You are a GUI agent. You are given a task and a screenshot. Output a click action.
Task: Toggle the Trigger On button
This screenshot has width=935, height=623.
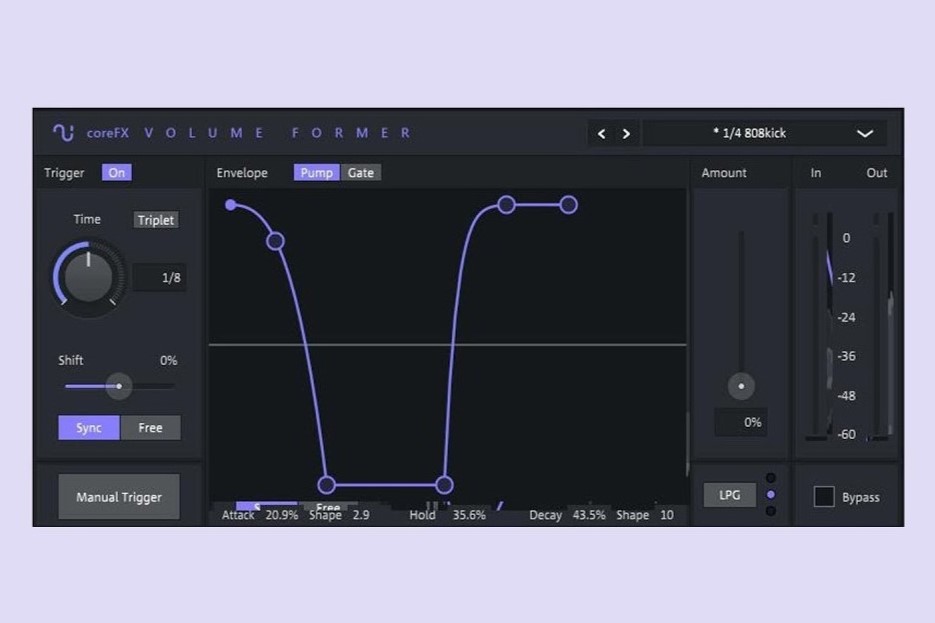click(x=117, y=173)
